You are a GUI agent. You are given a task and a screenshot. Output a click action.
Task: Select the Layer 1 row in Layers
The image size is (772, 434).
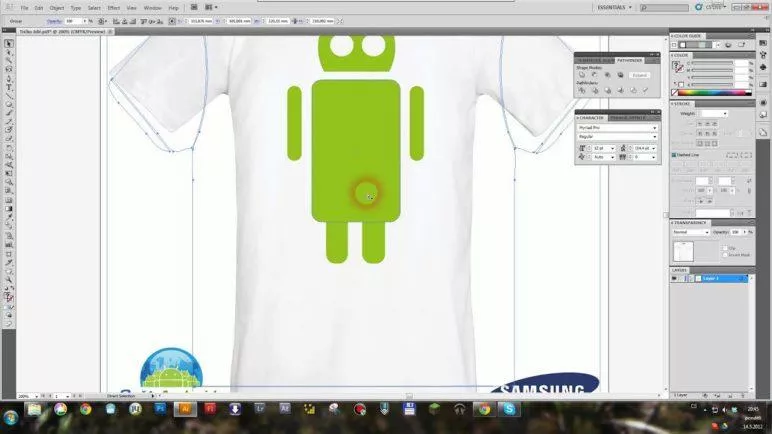(709, 279)
